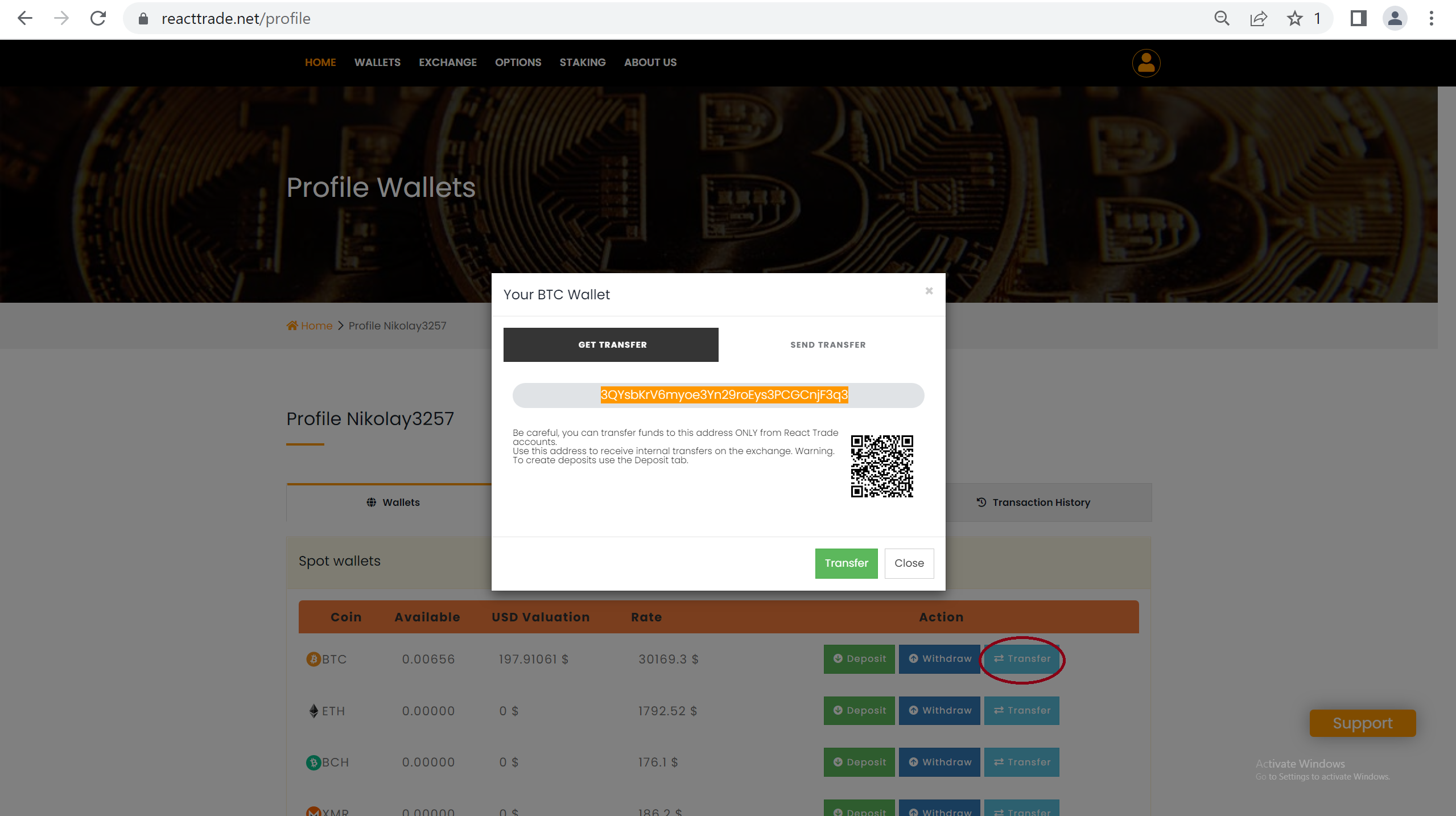Click the BCH Withdraw button
Image resolution: width=1456 pixels, height=816 pixels.
pyautogui.click(x=939, y=763)
